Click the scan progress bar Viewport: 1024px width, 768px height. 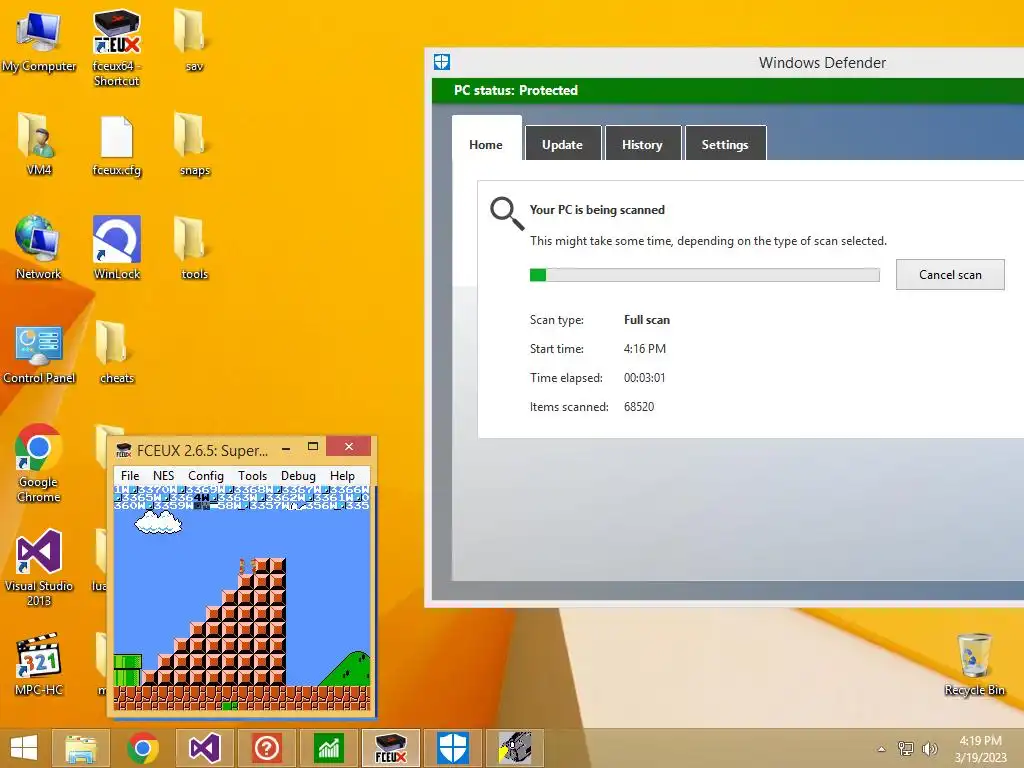[x=705, y=275]
